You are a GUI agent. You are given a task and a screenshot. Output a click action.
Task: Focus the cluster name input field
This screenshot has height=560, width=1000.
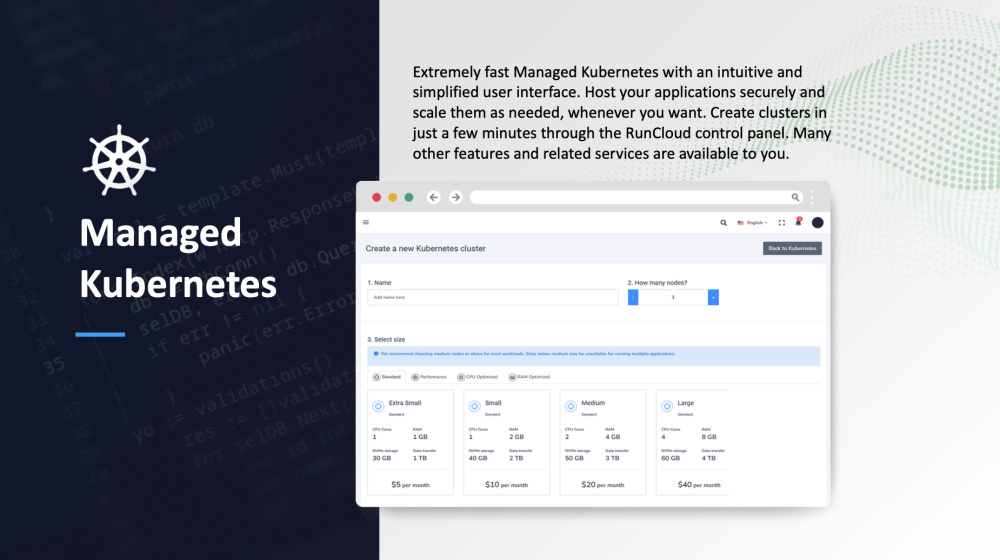(x=493, y=297)
